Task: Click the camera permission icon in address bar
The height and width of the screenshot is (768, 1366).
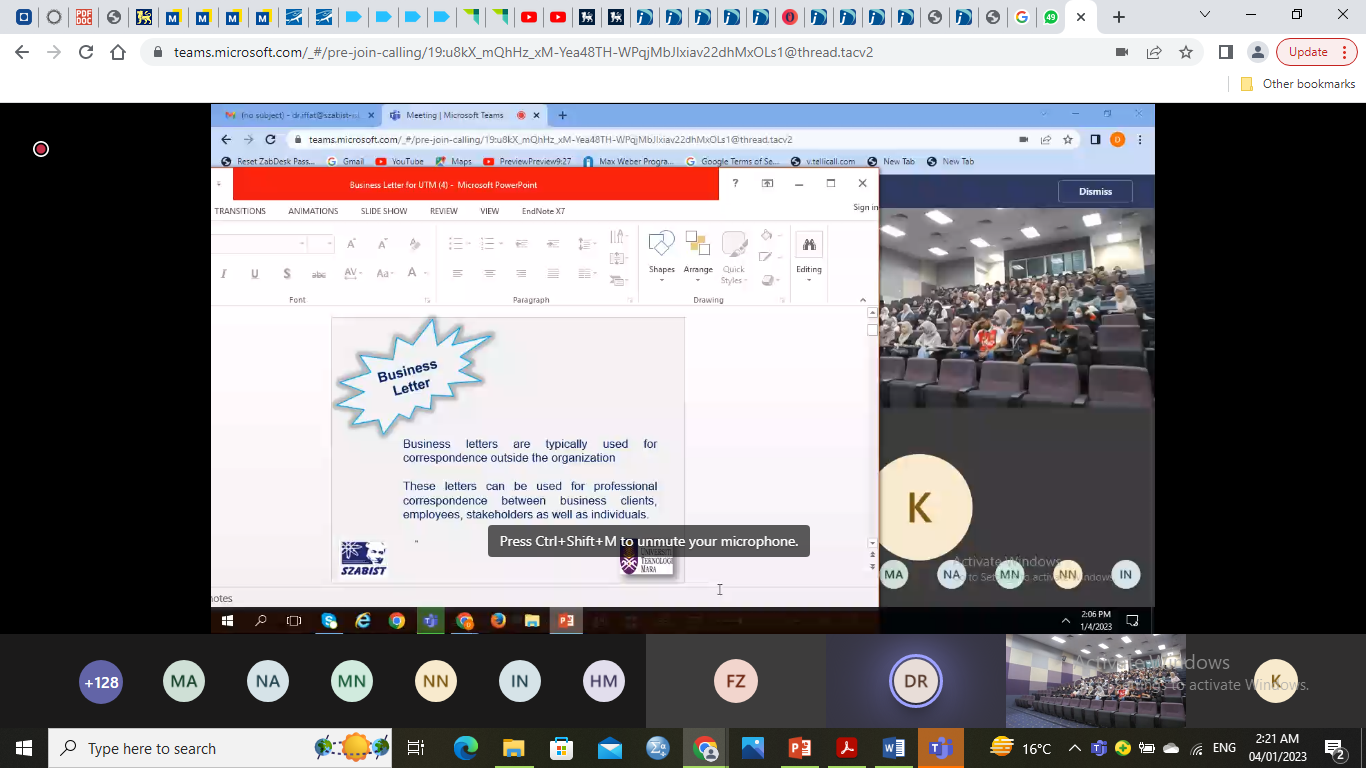Action: click(x=1122, y=52)
